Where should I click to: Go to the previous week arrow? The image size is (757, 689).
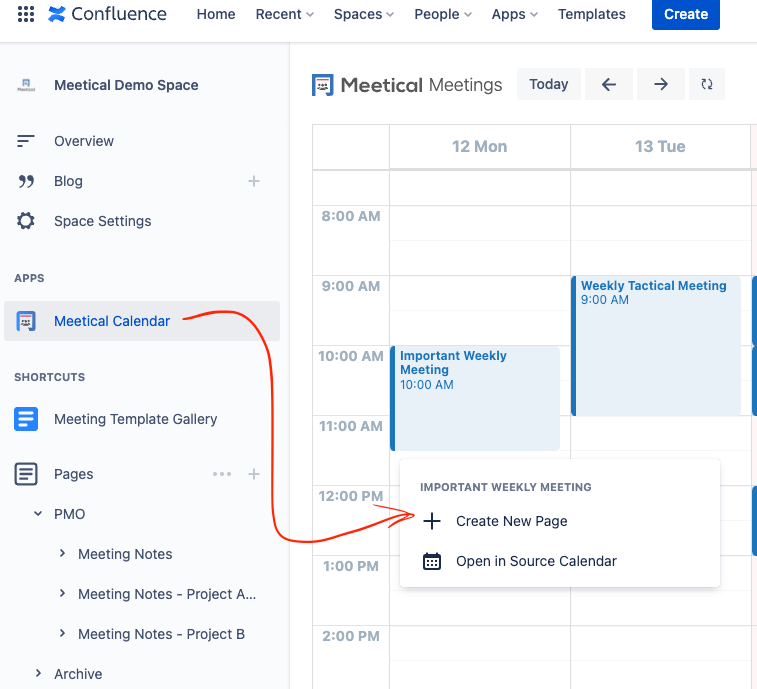click(x=609, y=84)
